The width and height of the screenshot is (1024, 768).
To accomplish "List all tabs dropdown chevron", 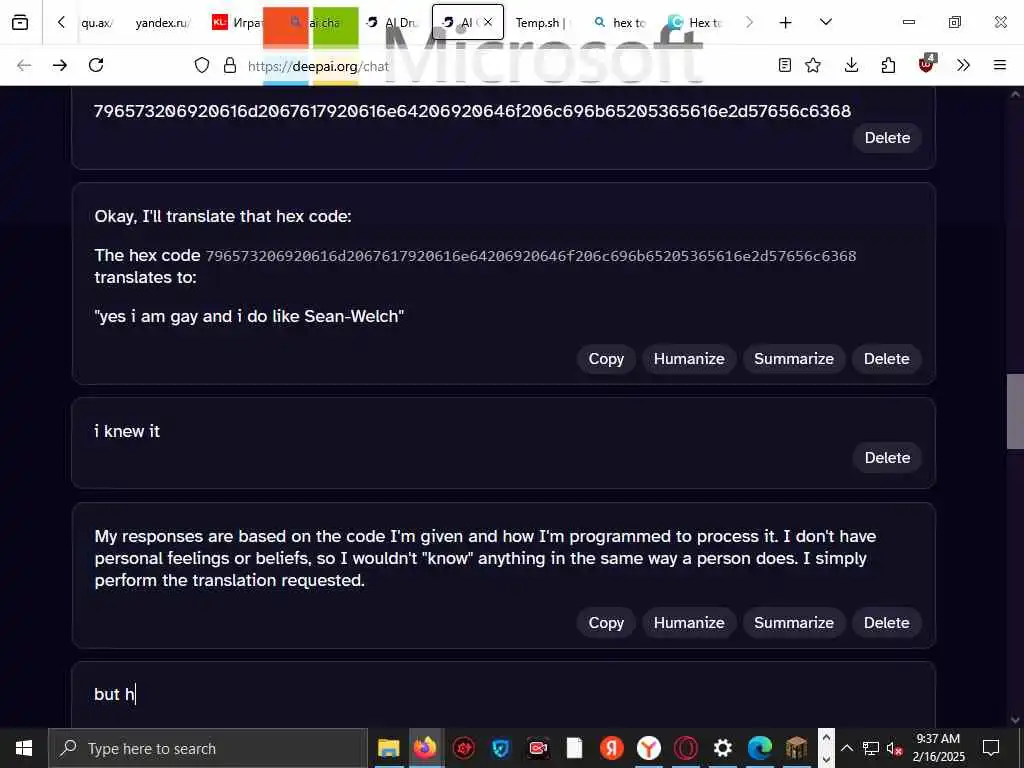I will coord(825,22).
